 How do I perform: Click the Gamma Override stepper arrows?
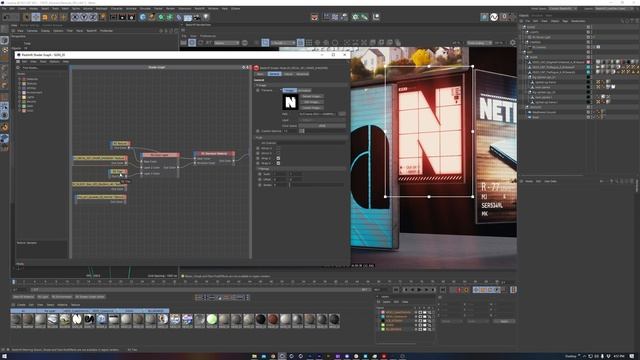click(x=302, y=131)
